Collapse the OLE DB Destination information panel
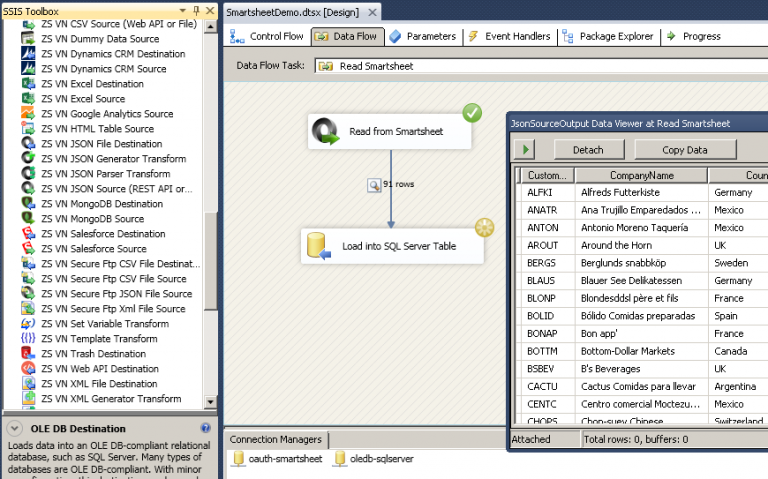The width and height of the screenshot is (768, 479). [x=15, y=429]
